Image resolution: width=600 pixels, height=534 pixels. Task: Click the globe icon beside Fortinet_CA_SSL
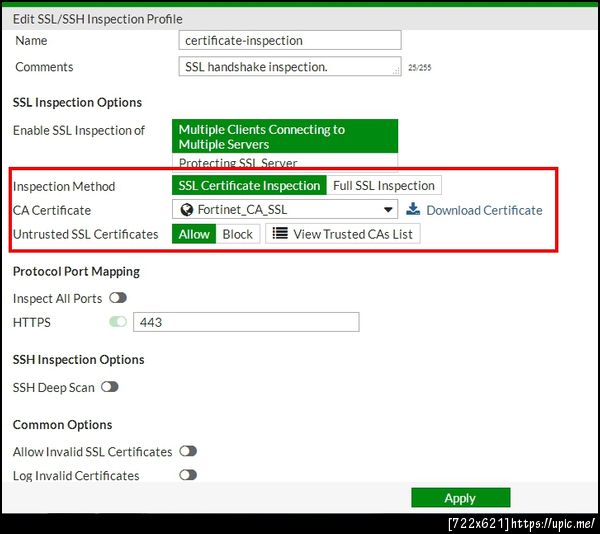click(186, 210)
